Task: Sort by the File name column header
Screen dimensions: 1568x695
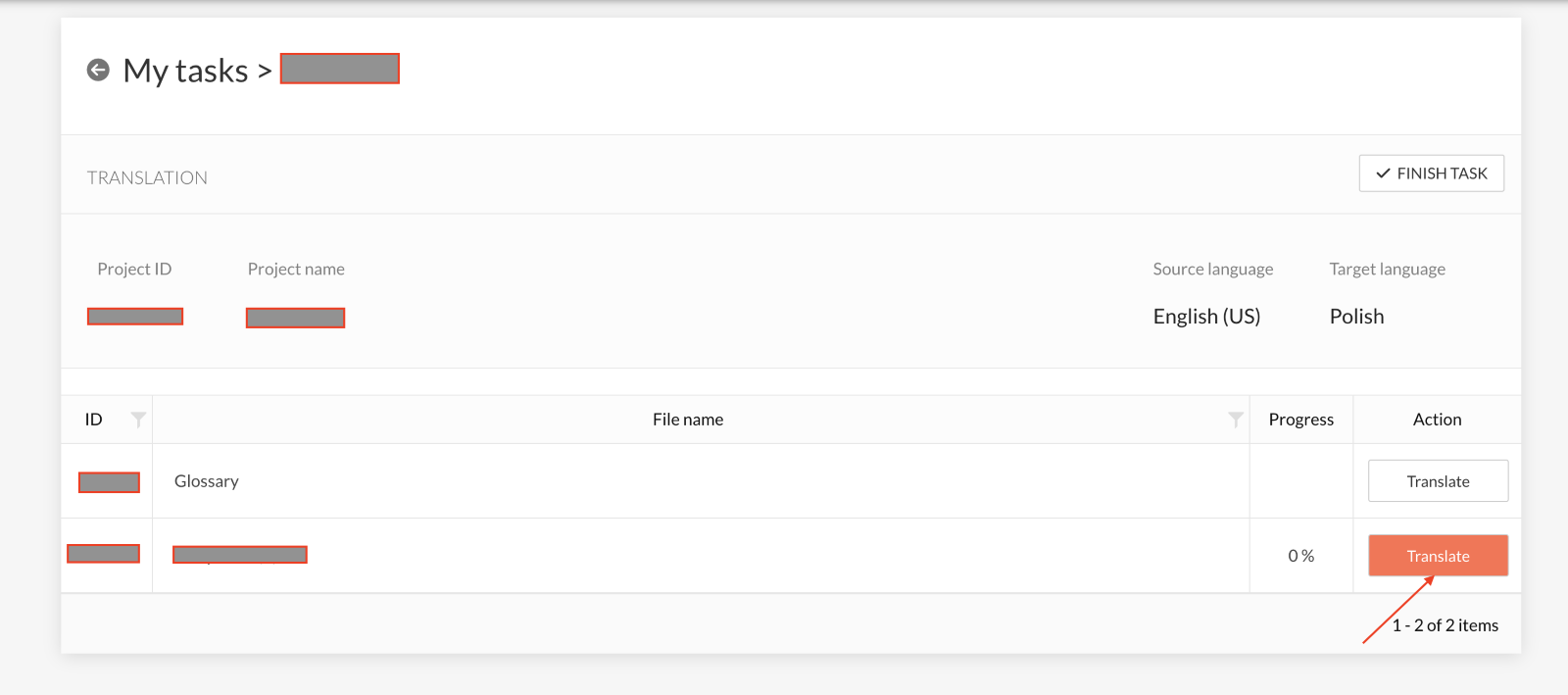Action: pos(688,420)
